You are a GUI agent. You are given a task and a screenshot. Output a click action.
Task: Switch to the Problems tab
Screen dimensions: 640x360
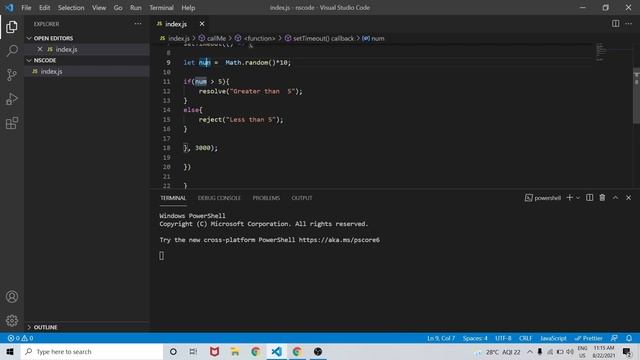coord(266,198)
